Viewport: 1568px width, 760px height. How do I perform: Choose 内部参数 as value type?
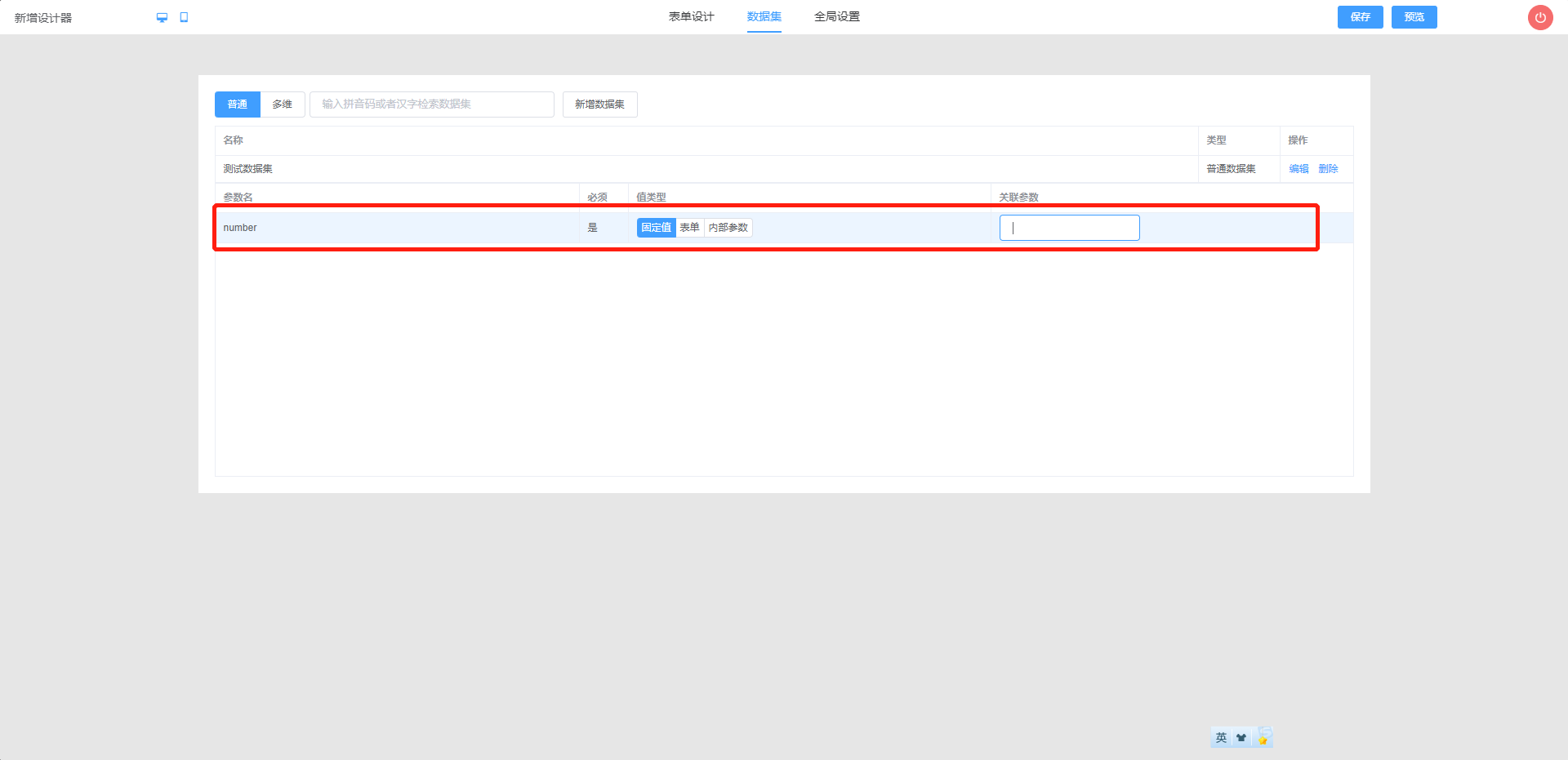pos(728,228)
